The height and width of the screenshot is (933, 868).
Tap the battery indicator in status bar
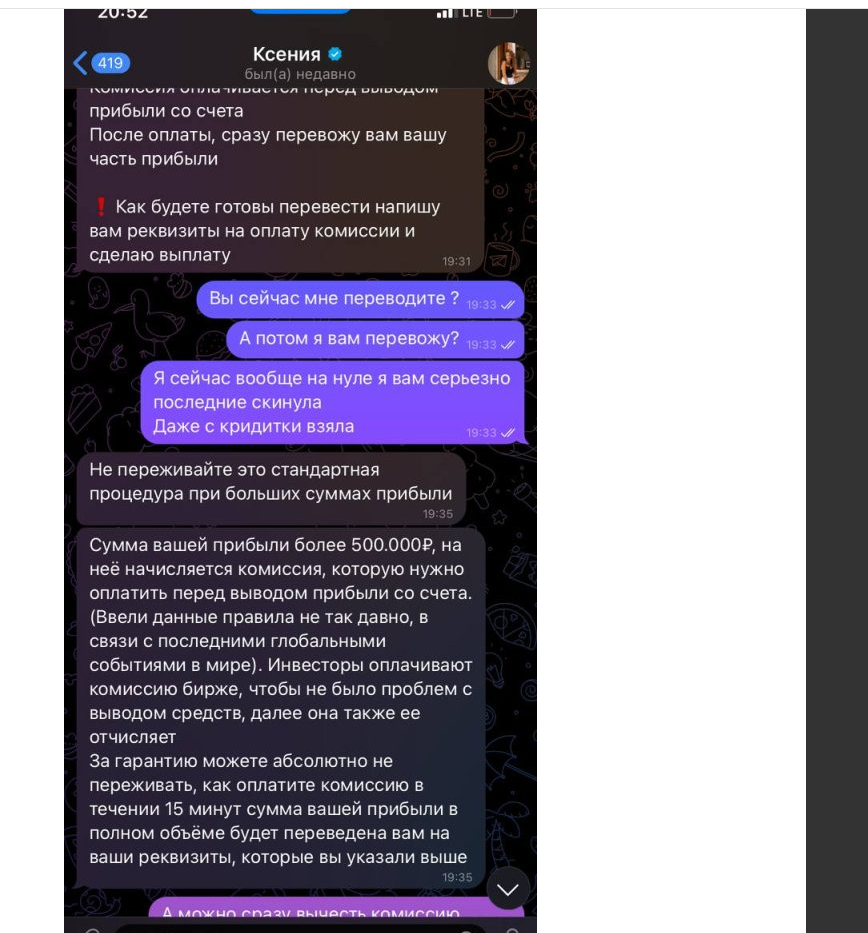point(502,13)
